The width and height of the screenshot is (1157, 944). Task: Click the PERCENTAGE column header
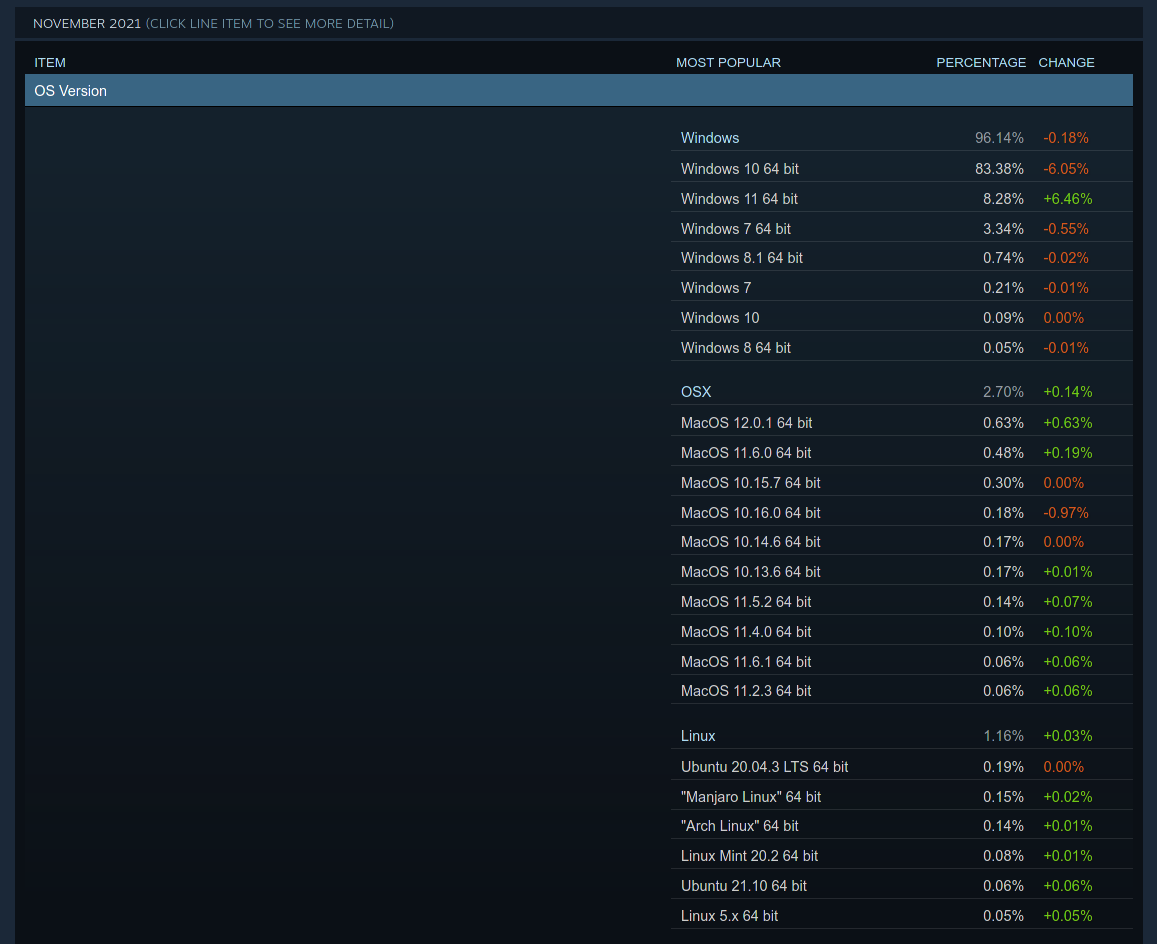coord(981,63)
